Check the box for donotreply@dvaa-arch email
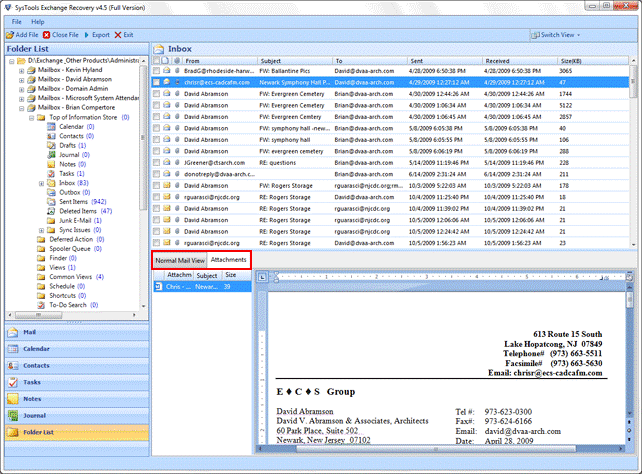Screen dimensions: 642x474 click(156, 174)
